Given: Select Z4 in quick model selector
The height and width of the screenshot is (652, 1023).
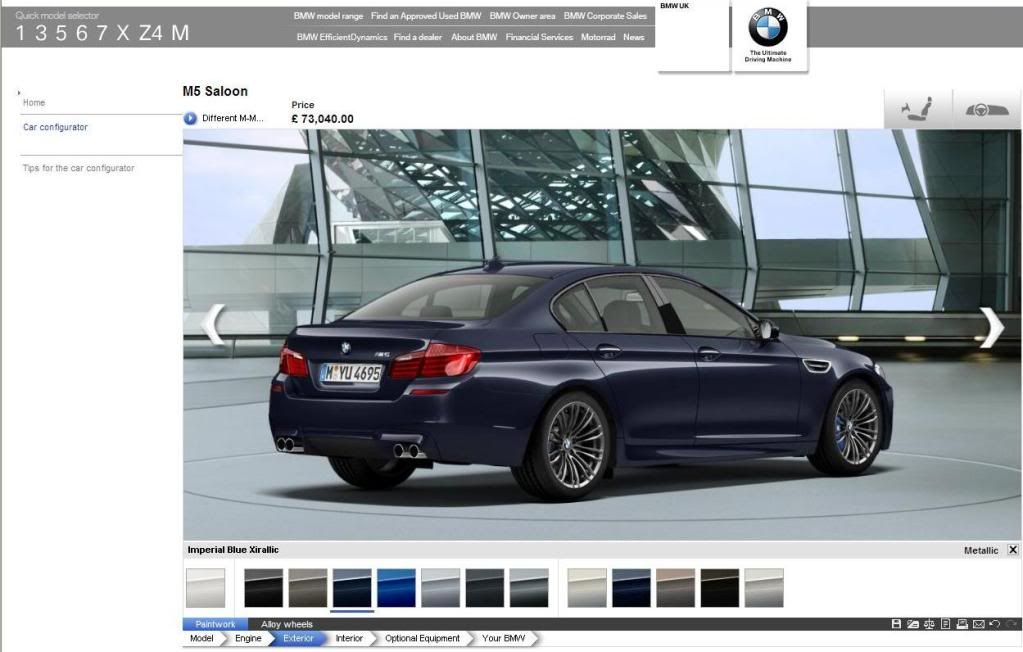Looking at the screenshot, I should point(151,33).
